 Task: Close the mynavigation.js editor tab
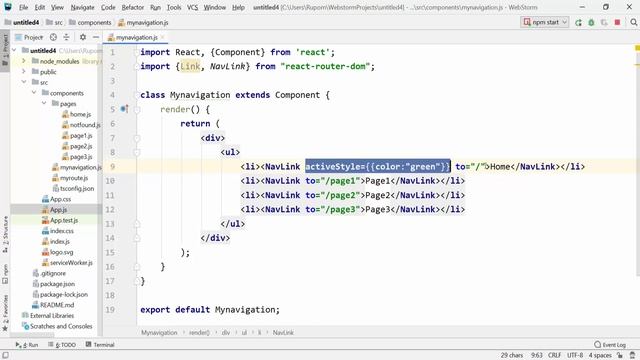click(162, 37)
